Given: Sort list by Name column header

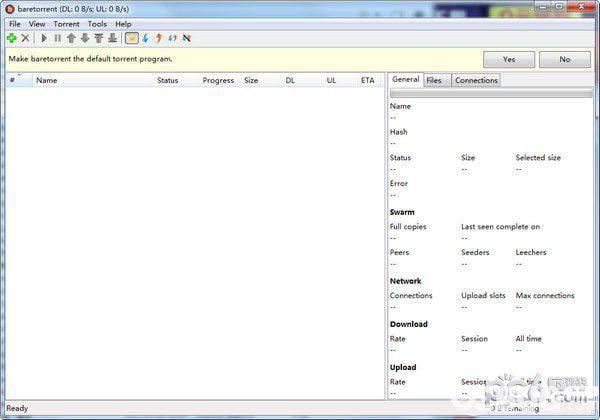Looking at the screenshot, I should tap(93, 80).
